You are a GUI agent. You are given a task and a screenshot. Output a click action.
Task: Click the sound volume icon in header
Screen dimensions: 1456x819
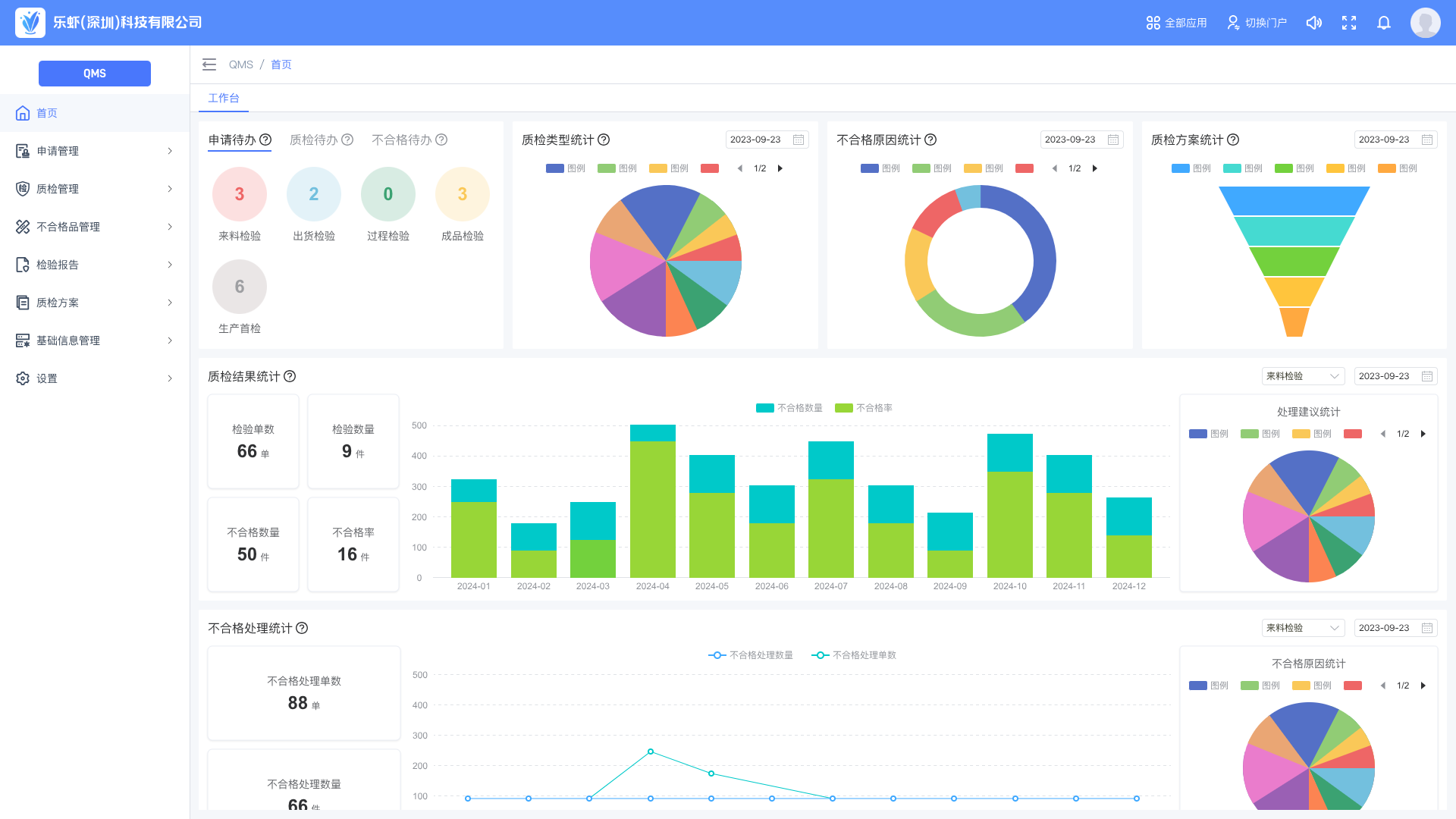[x=1314, y=23]
